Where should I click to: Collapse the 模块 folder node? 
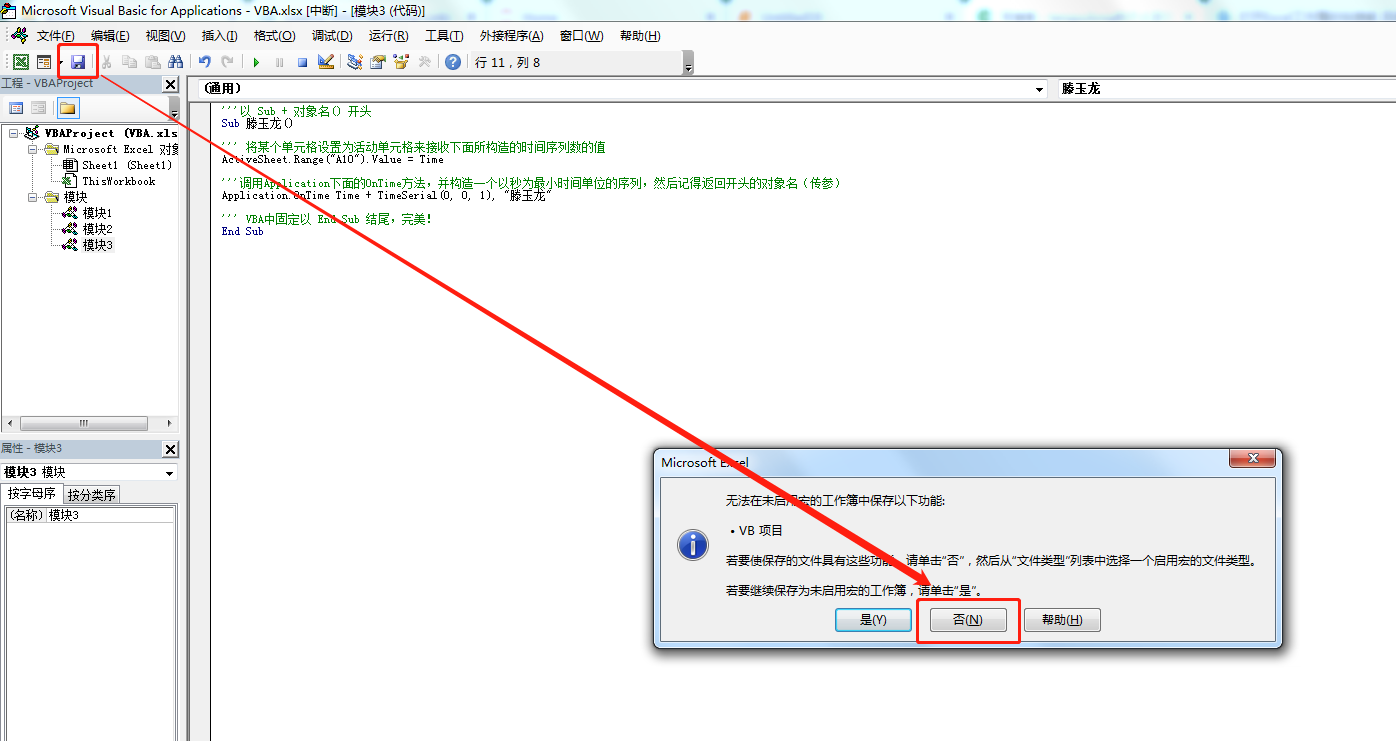click(32, 197)
